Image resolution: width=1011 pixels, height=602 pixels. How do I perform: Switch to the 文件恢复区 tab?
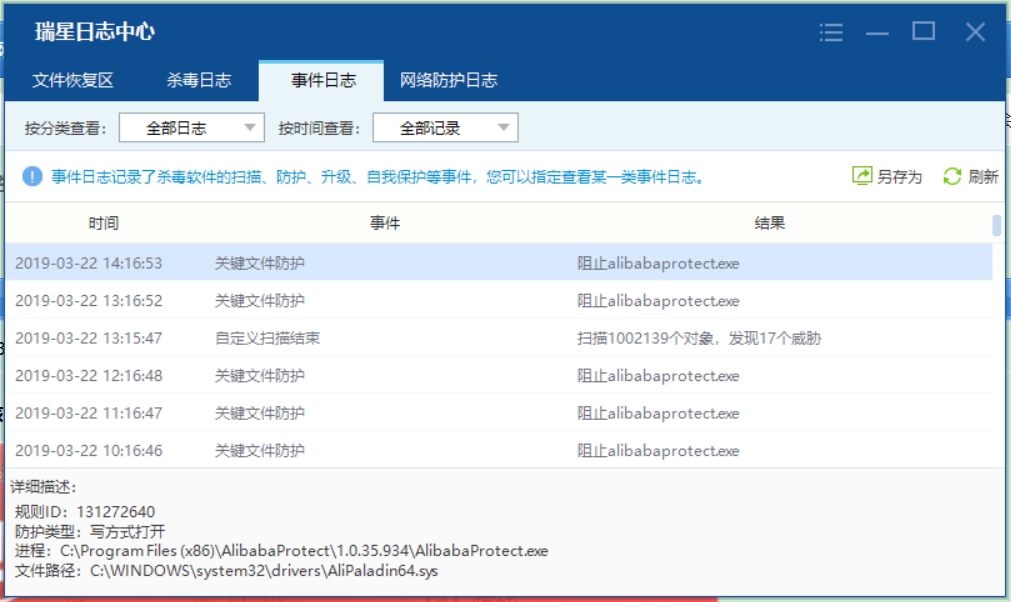click(x=73, y=81)
